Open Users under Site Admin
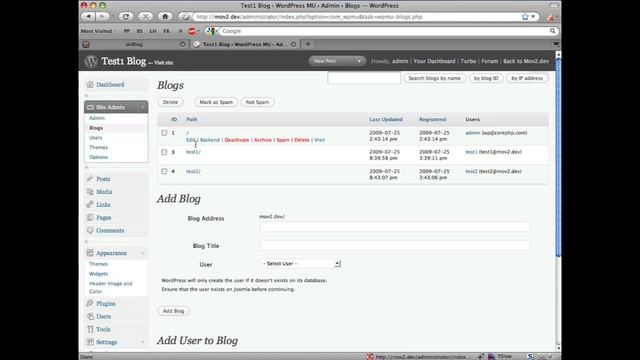Screen dimensions: 640x360 coord(96,138)
